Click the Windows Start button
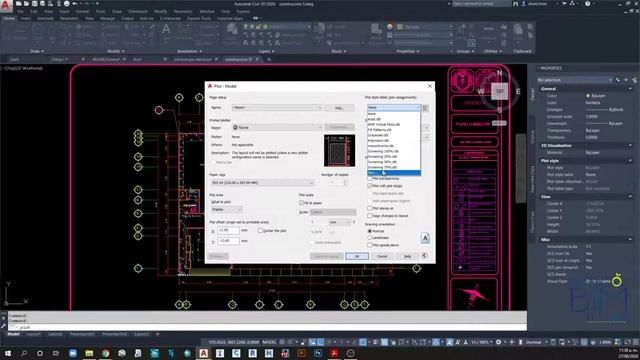The image size is (640, 360). 7,353
